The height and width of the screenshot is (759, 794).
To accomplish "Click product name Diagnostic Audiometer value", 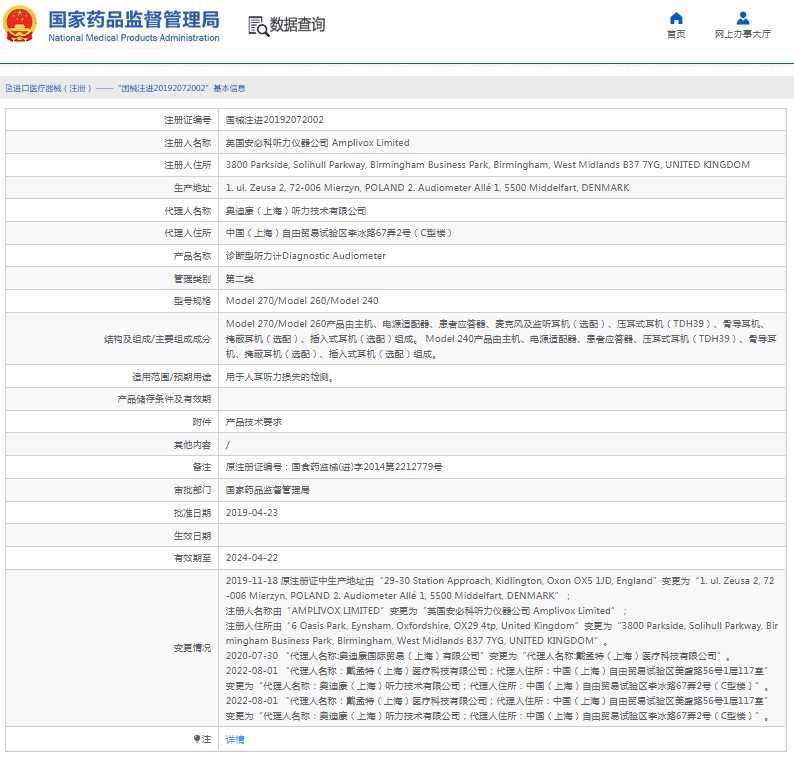I will [x=306, y=256].
